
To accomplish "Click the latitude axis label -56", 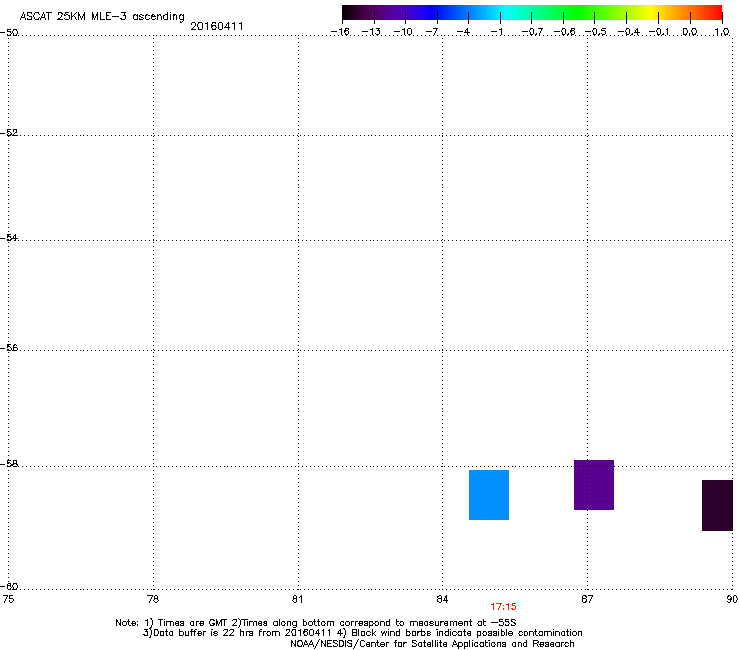I will point(9,347).
